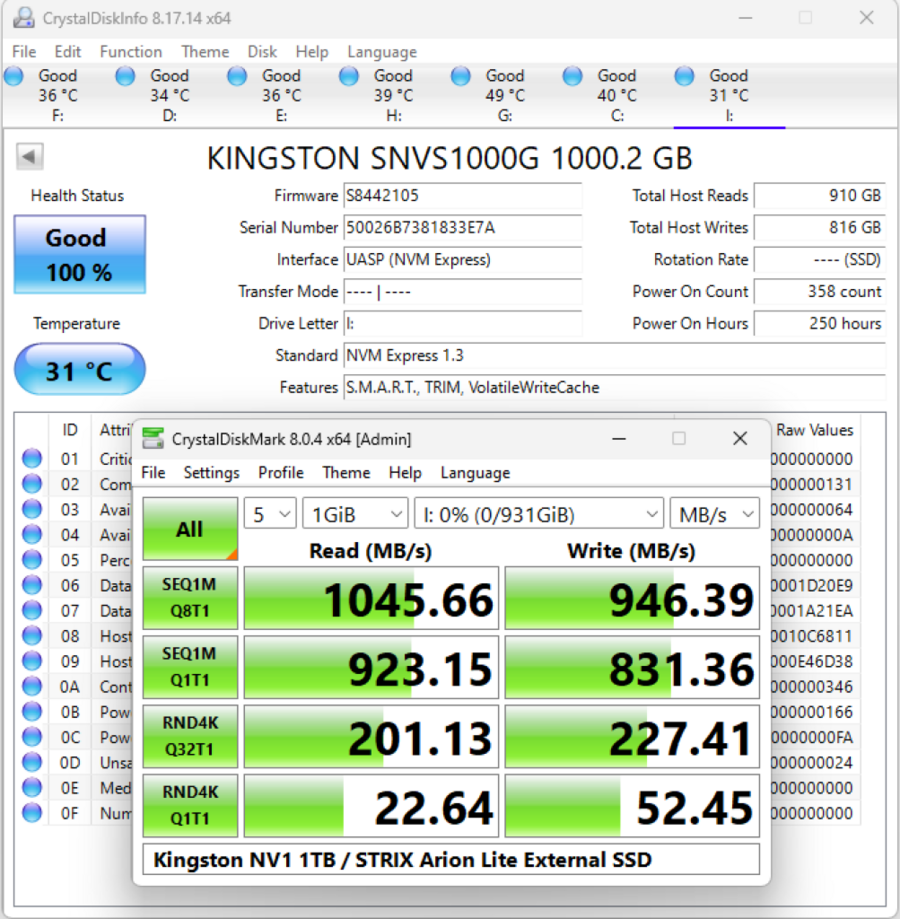The image size is (900, 919).
Task: Click the CrystalDiskInfo title bar app icon
Action: pyautogui.click(x=23, y=18)
